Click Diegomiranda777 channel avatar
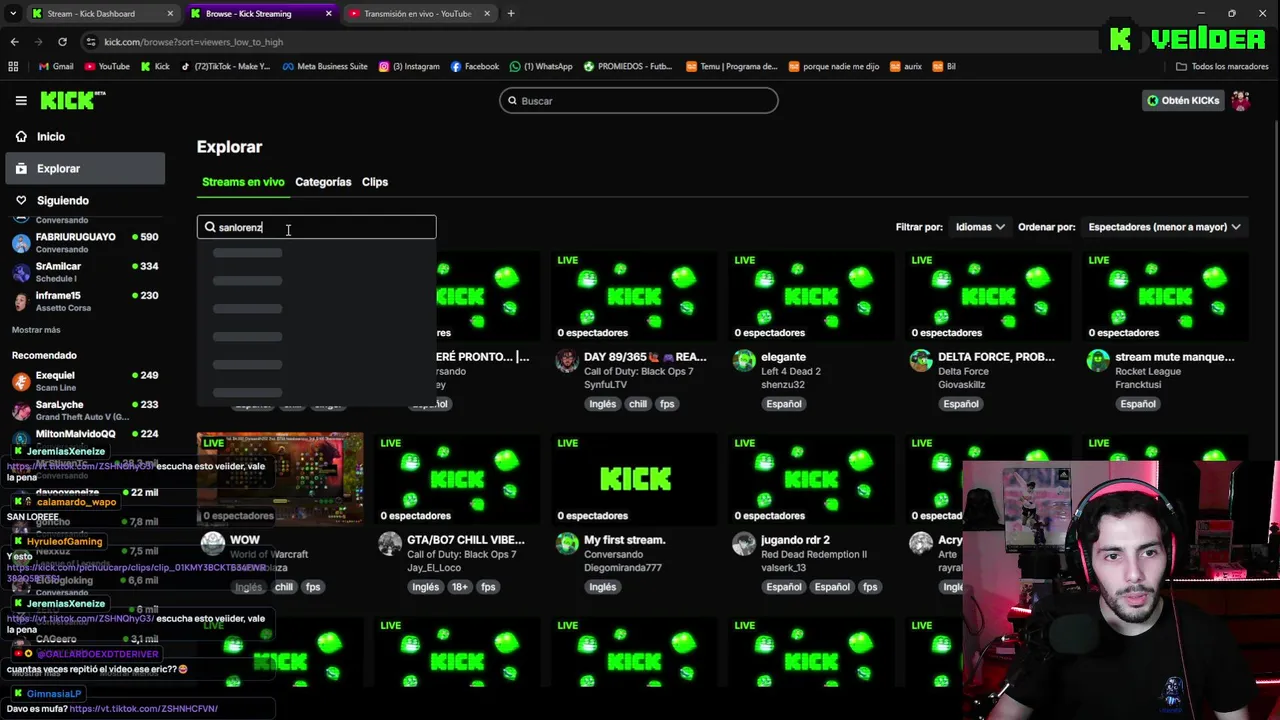 click(x=567, y=543)
